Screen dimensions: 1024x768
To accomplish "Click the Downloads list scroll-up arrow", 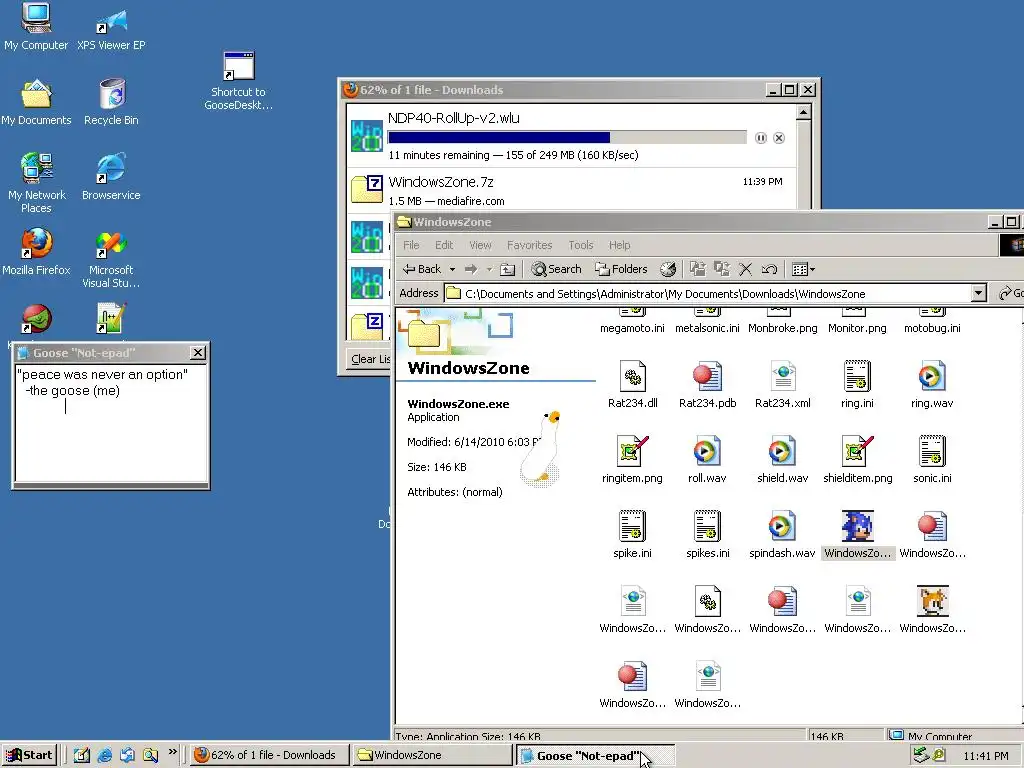I will coord(803,112).
